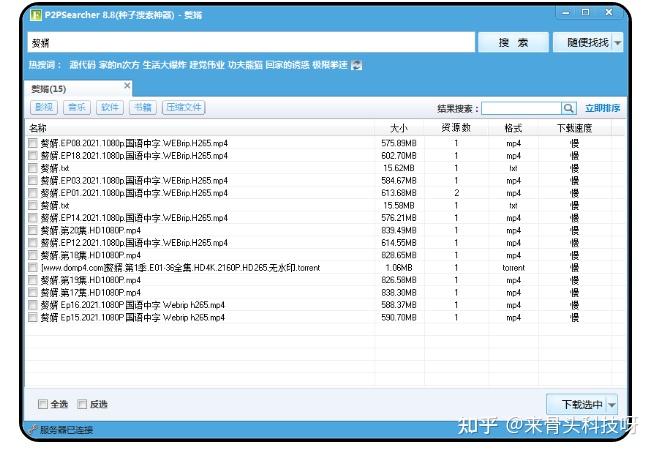
Task: Close the search results tab (15)
Action: pyautogui.click(x=127, y=86)
